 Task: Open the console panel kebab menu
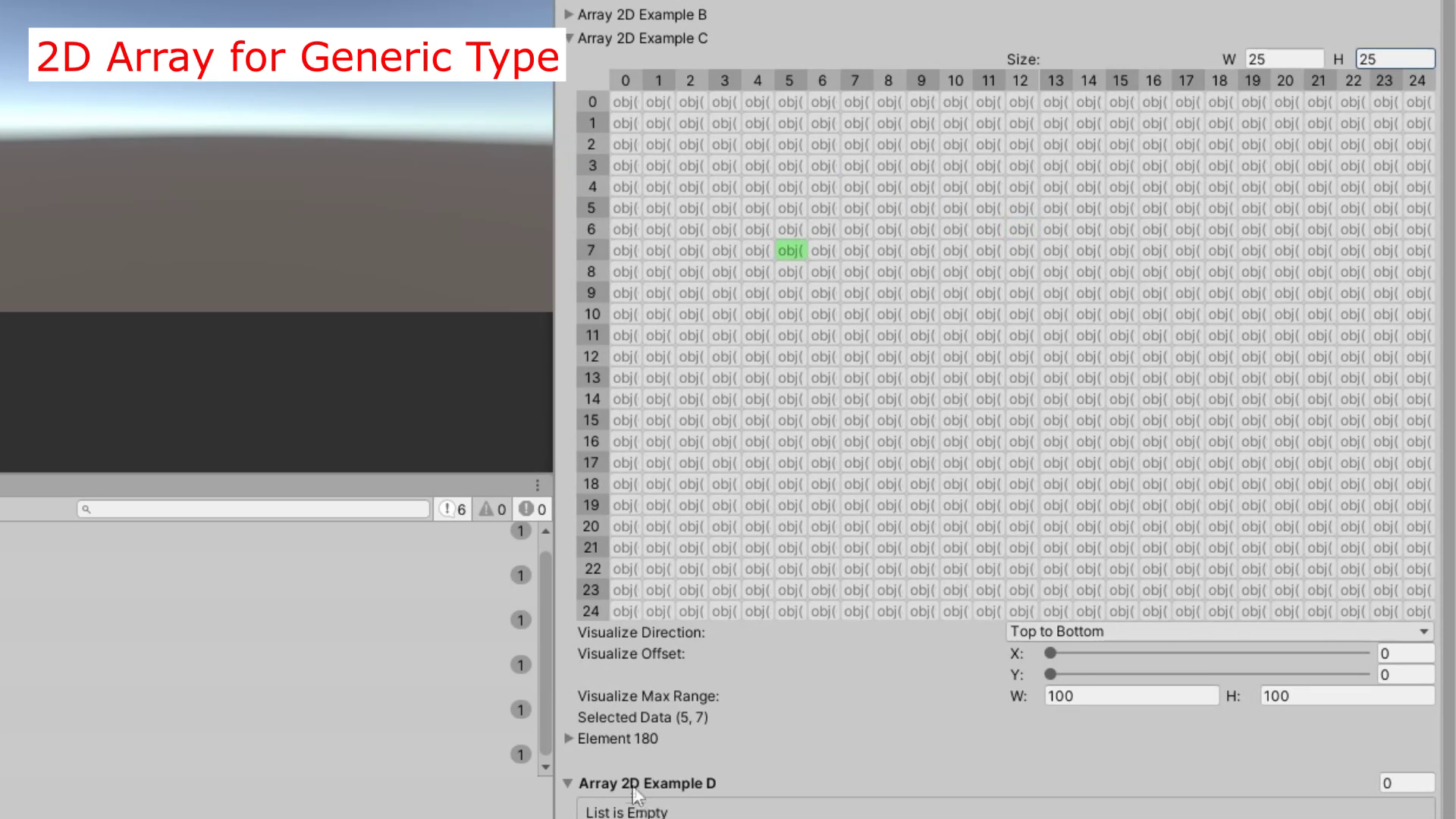(x=537, y=485)
